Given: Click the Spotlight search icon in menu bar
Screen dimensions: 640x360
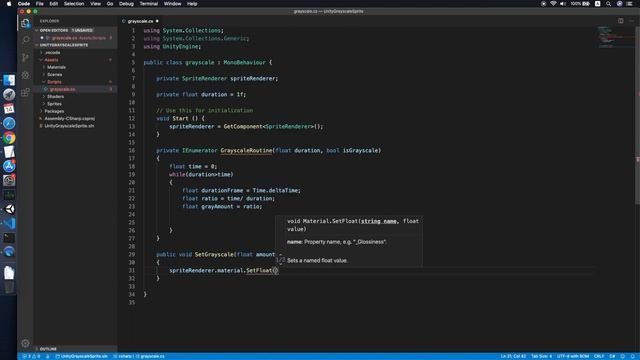Looking at the screenshot, I should 608,4.
